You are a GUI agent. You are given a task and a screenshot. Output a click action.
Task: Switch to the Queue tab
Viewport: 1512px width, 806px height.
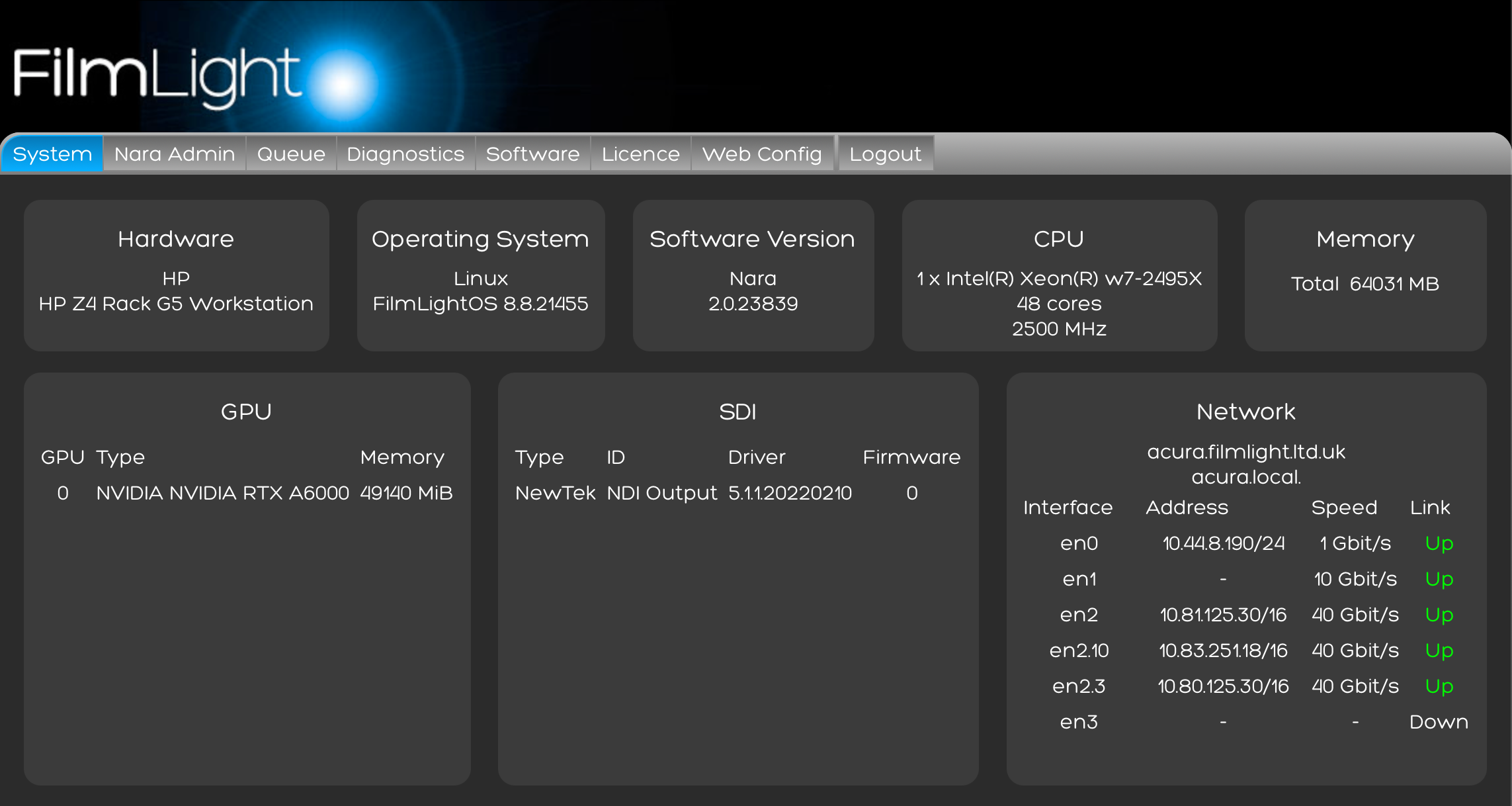[x=291, y=154]
